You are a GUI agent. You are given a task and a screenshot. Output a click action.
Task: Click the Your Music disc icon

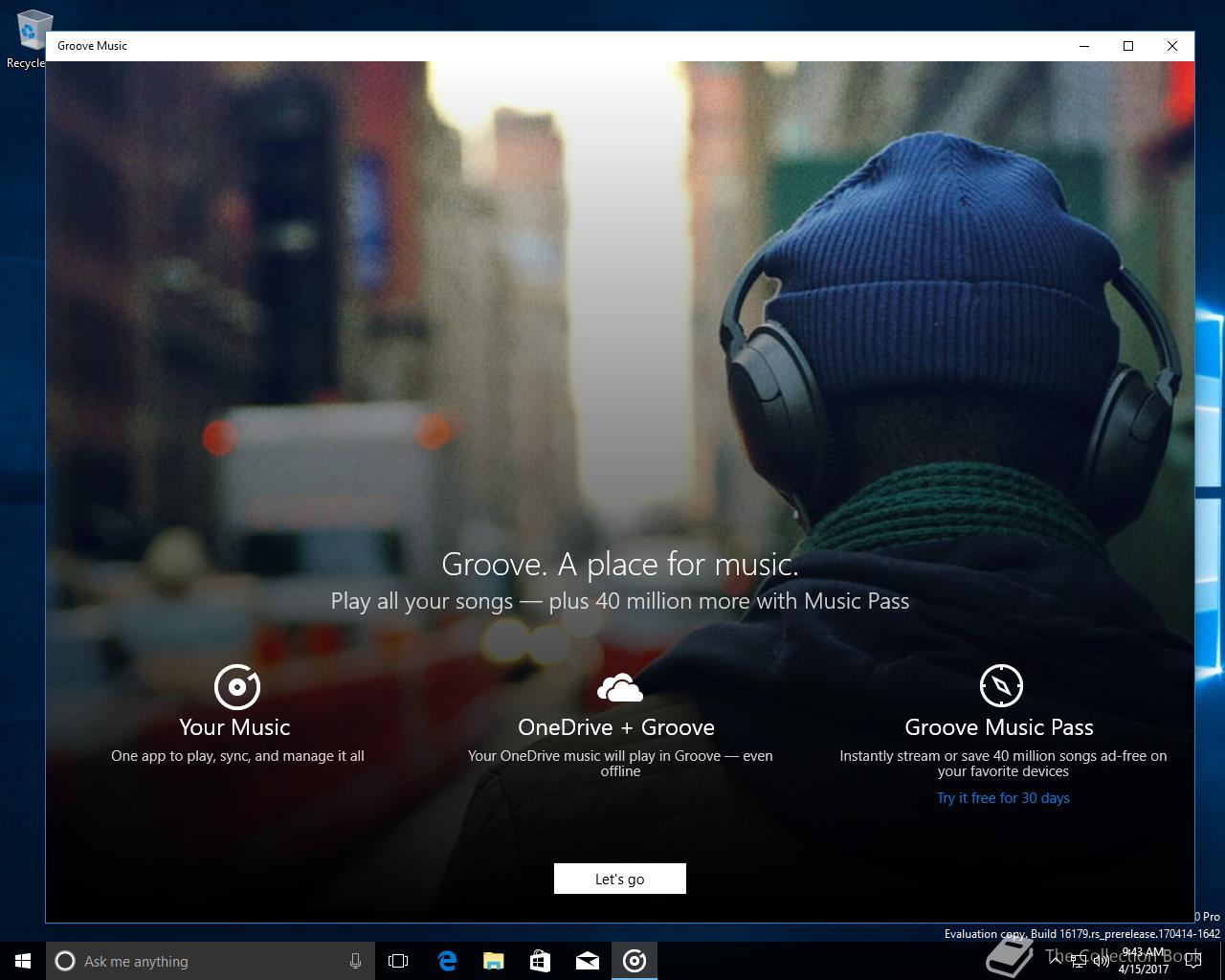[x=236, y=686]
